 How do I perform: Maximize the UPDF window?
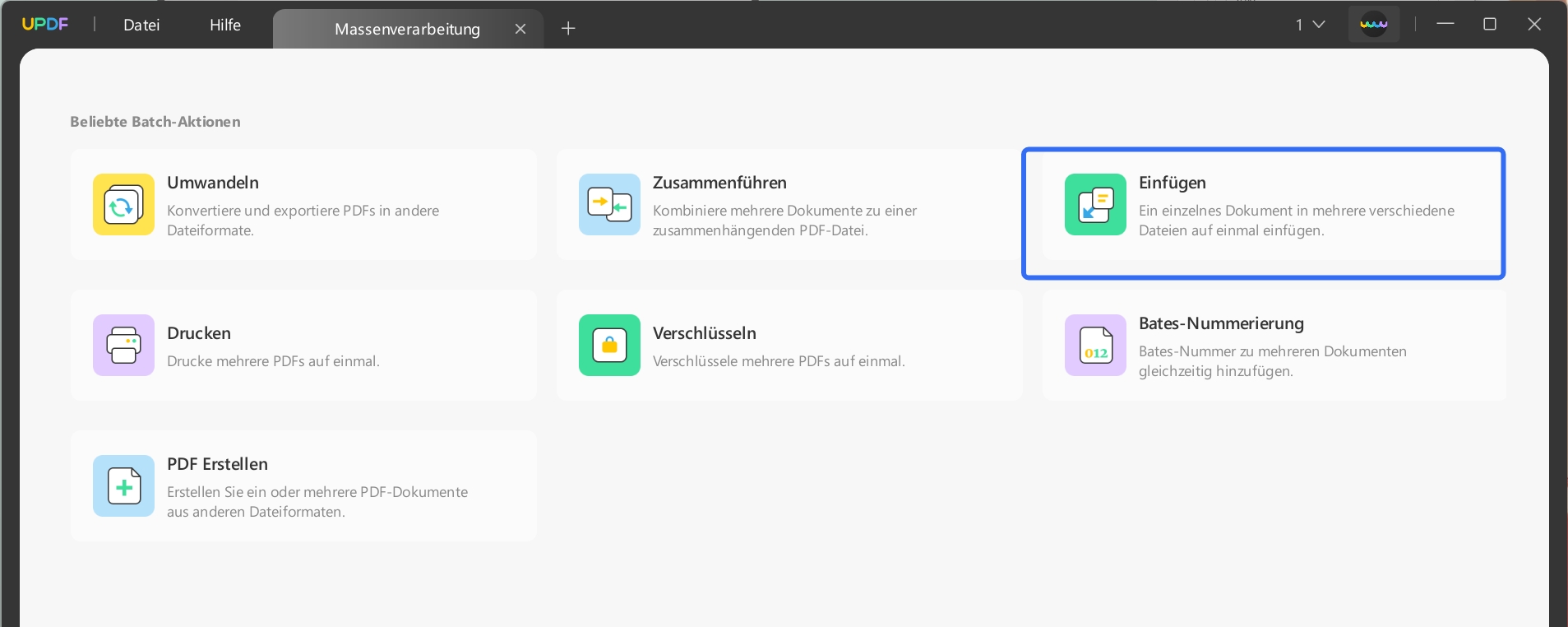tap(1490, 25)
